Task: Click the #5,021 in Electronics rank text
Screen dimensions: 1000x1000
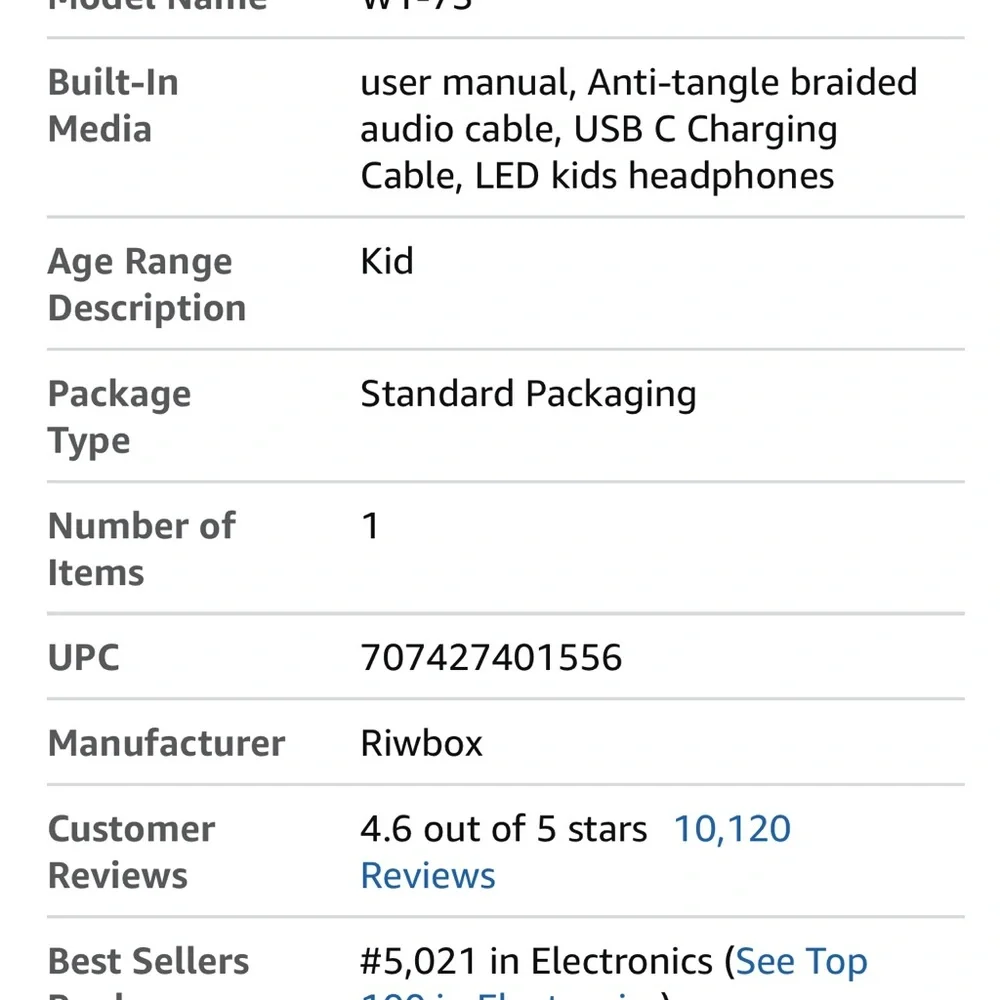Action: (536, 961)
